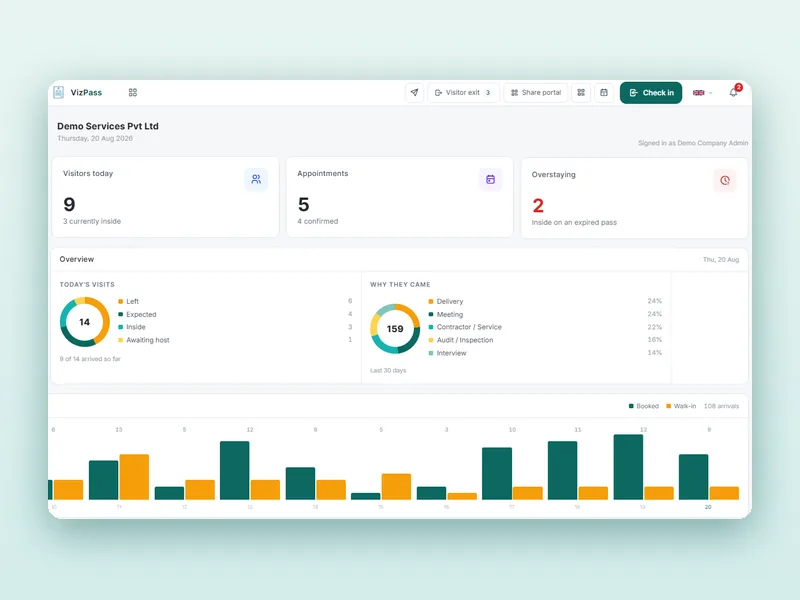Open the apps grid next to VizPass
This screenshot has width=800, height=600.
133,92
